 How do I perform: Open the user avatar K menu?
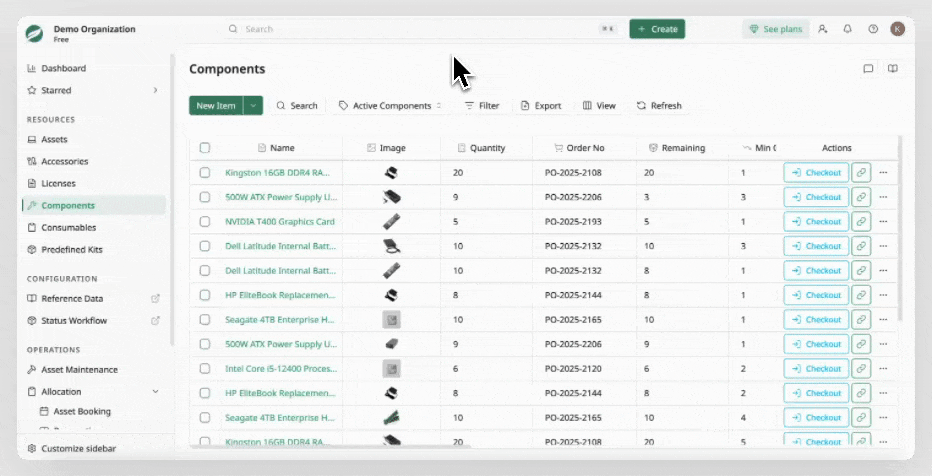click(898, 29)
